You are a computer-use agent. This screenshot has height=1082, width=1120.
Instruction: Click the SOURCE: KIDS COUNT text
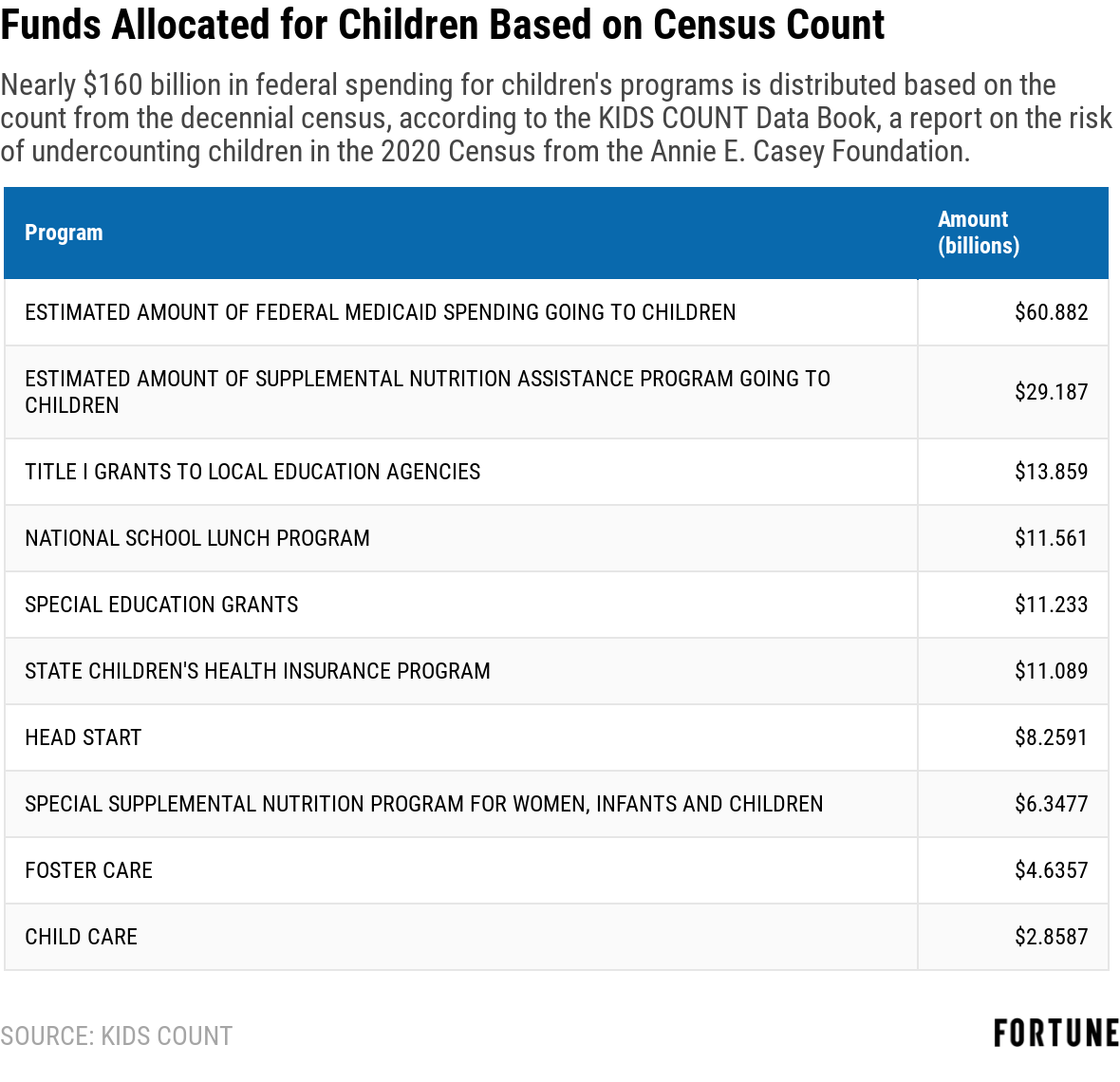coord(116,1035)
